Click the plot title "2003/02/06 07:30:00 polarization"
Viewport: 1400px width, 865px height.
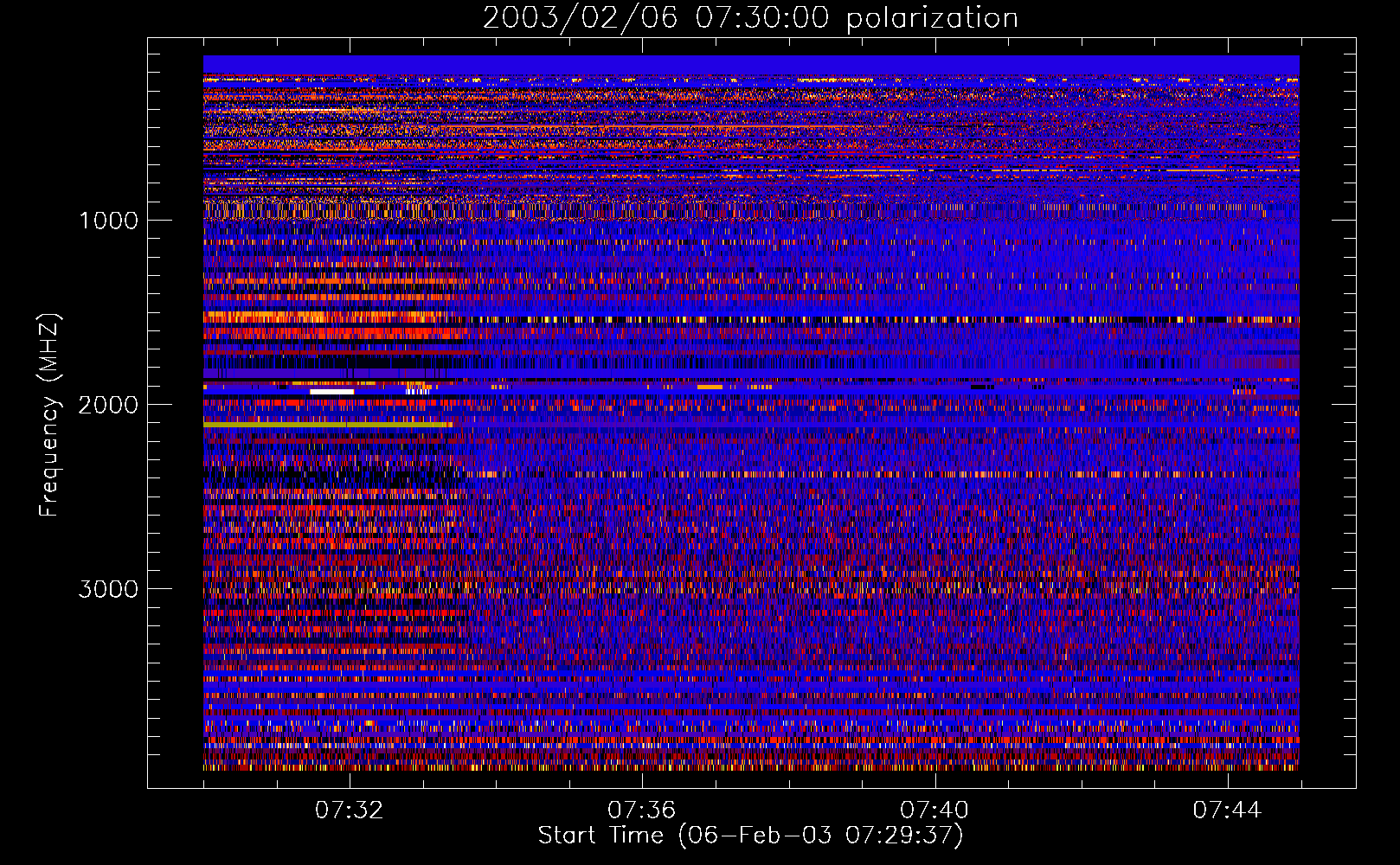(750, 18)
